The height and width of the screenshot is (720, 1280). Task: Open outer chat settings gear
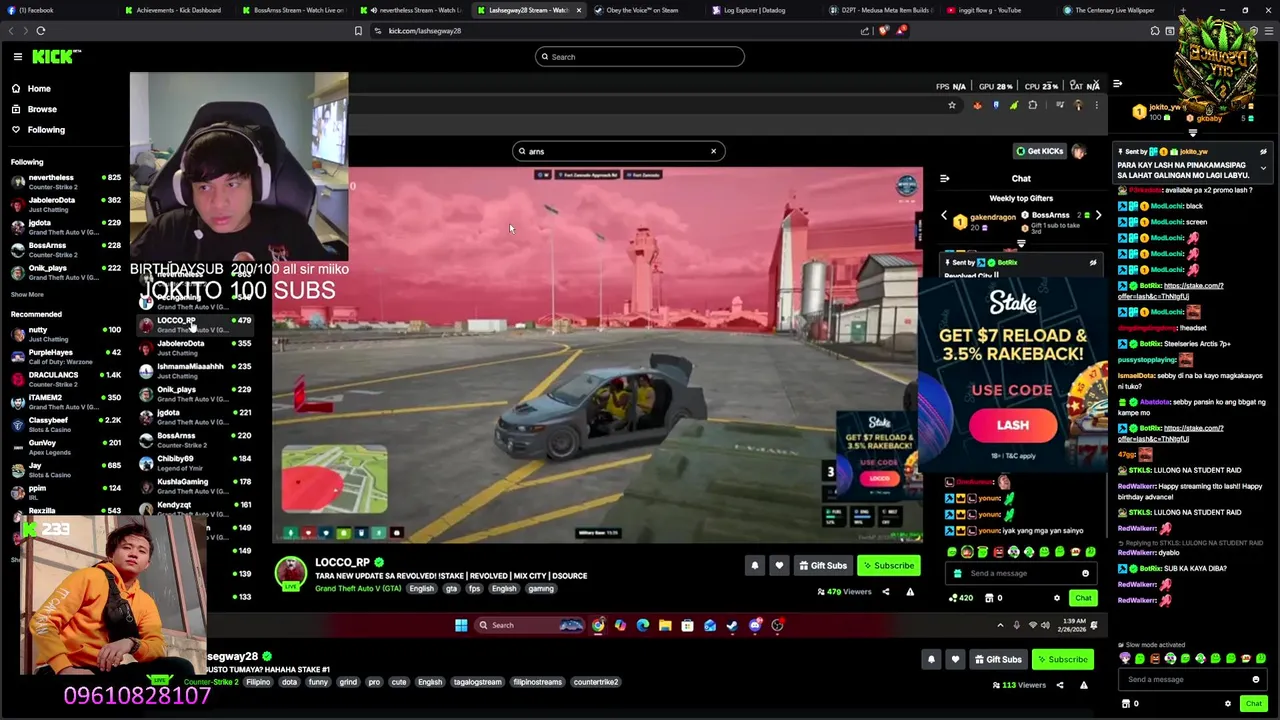(x=1228, y=704)
